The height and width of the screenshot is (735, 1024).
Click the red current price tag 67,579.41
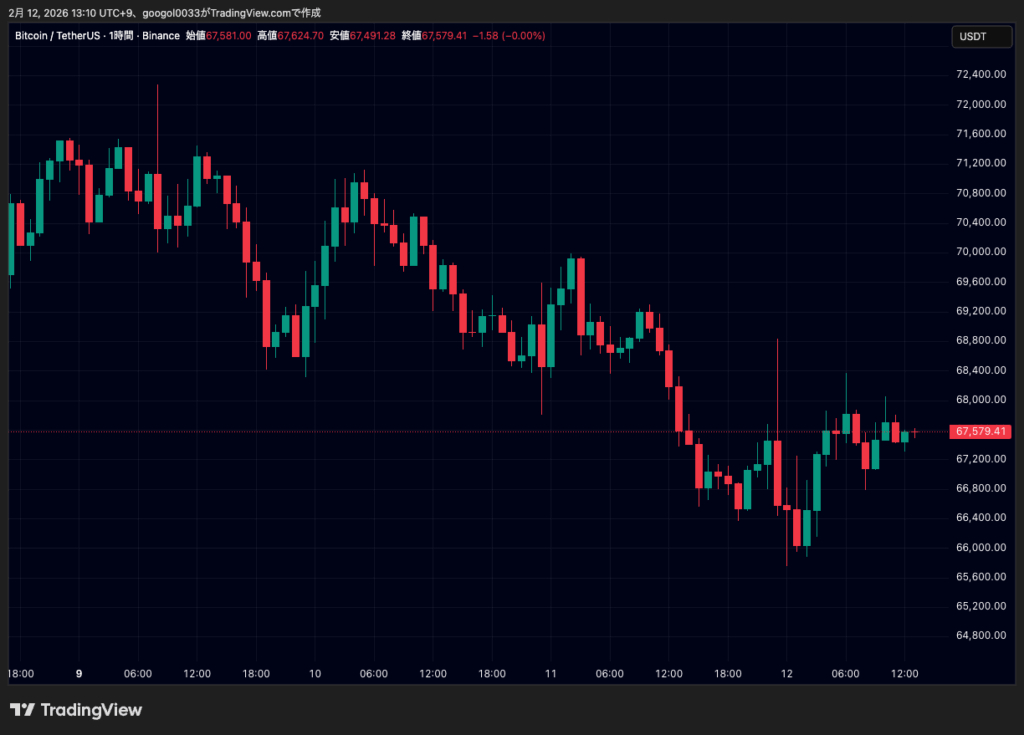[982, 432]
